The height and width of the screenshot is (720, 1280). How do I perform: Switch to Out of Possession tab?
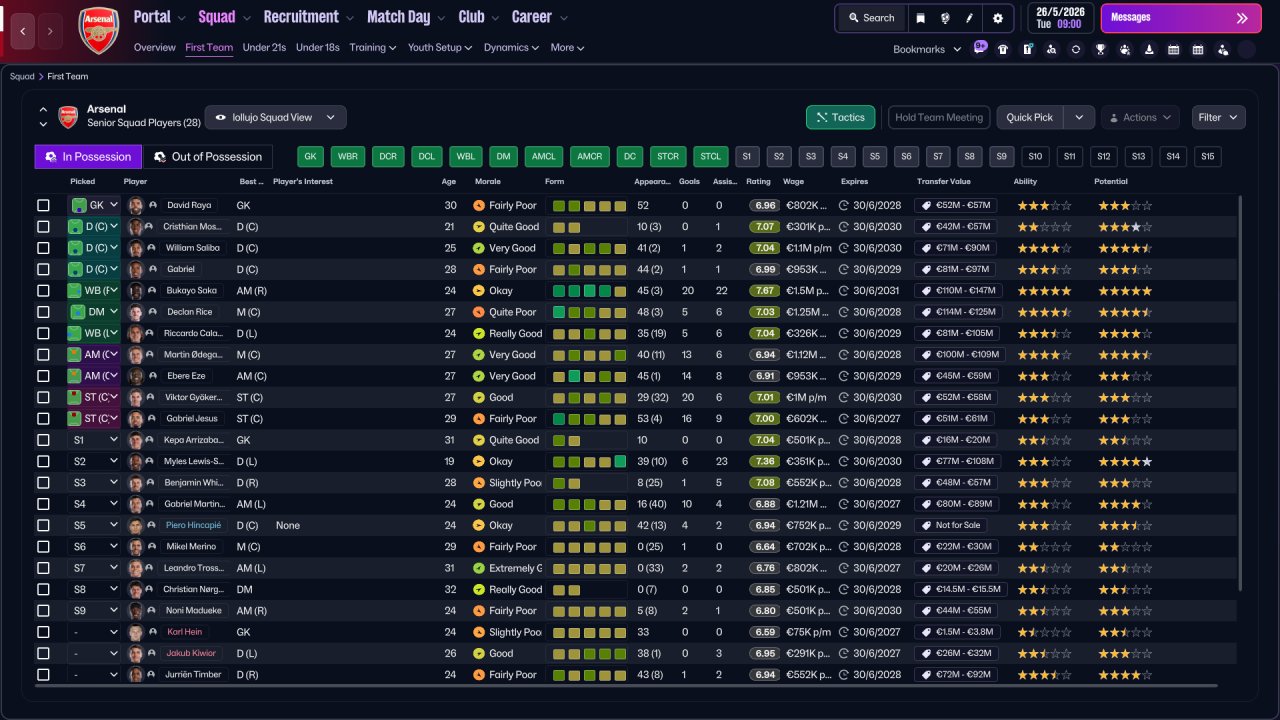point(208,157)
